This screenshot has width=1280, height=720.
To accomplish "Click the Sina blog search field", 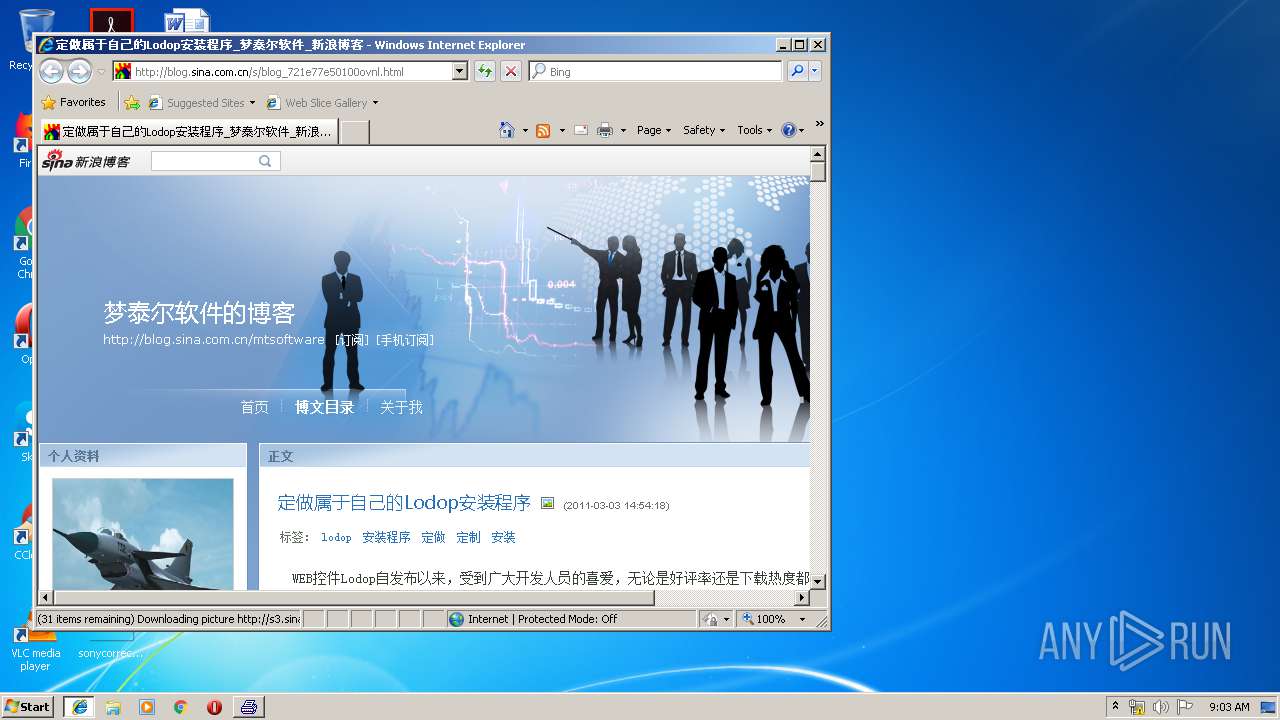I will (x=204, y=161).
